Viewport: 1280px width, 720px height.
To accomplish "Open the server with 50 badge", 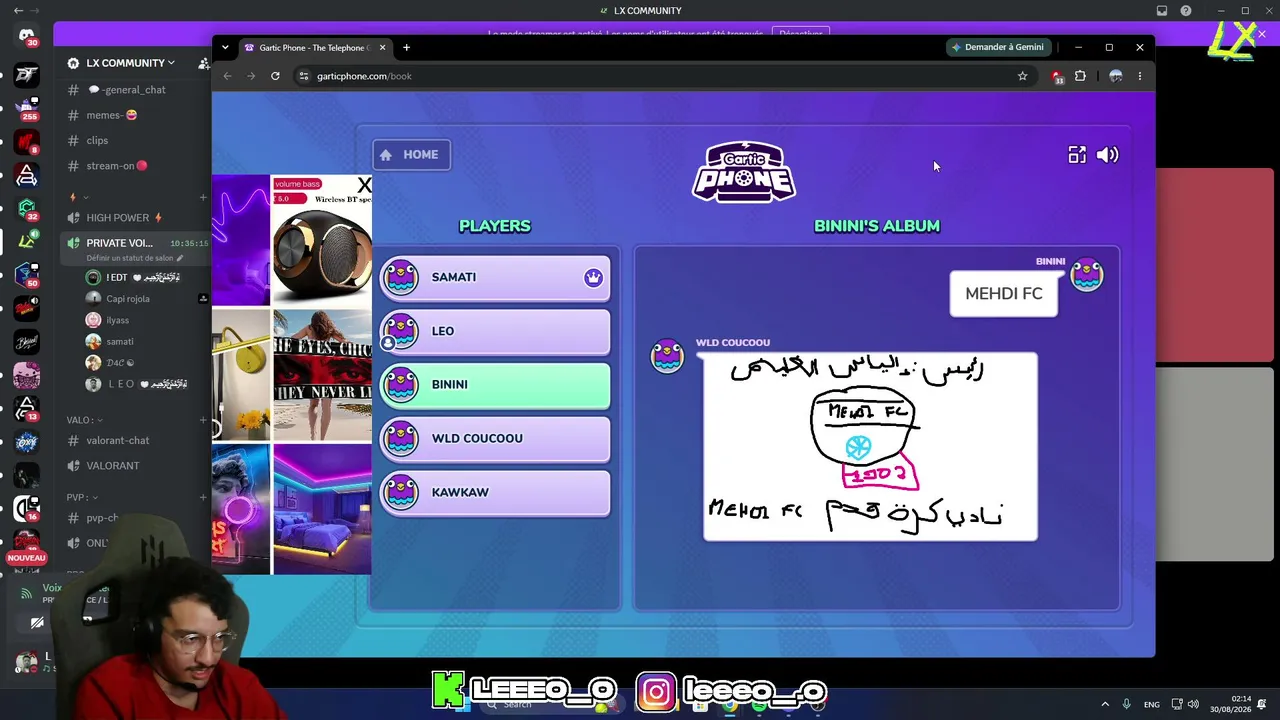I will pos(27,275).
